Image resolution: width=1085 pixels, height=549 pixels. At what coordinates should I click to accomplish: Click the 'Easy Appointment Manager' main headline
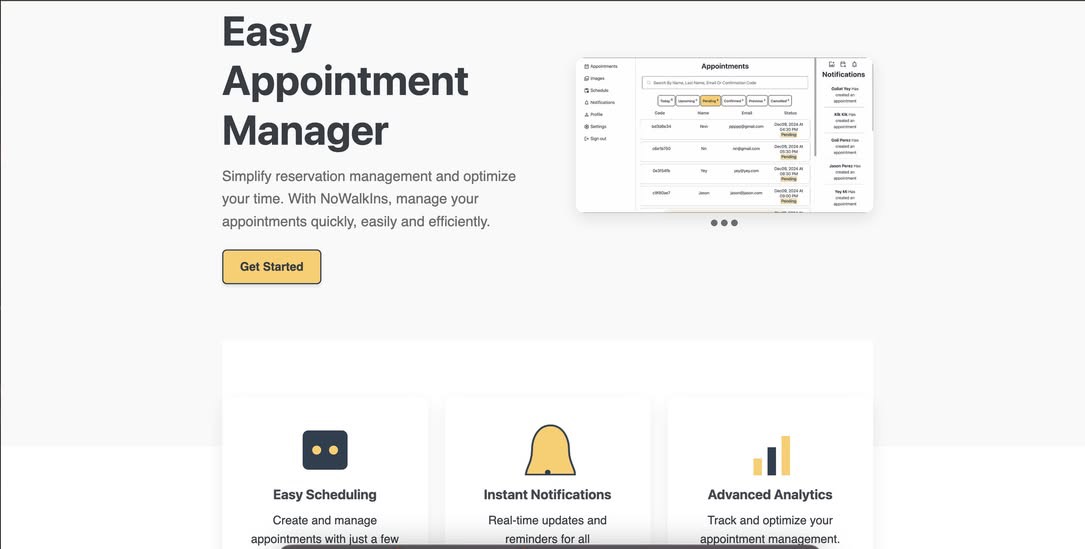(x=345, y=81)
